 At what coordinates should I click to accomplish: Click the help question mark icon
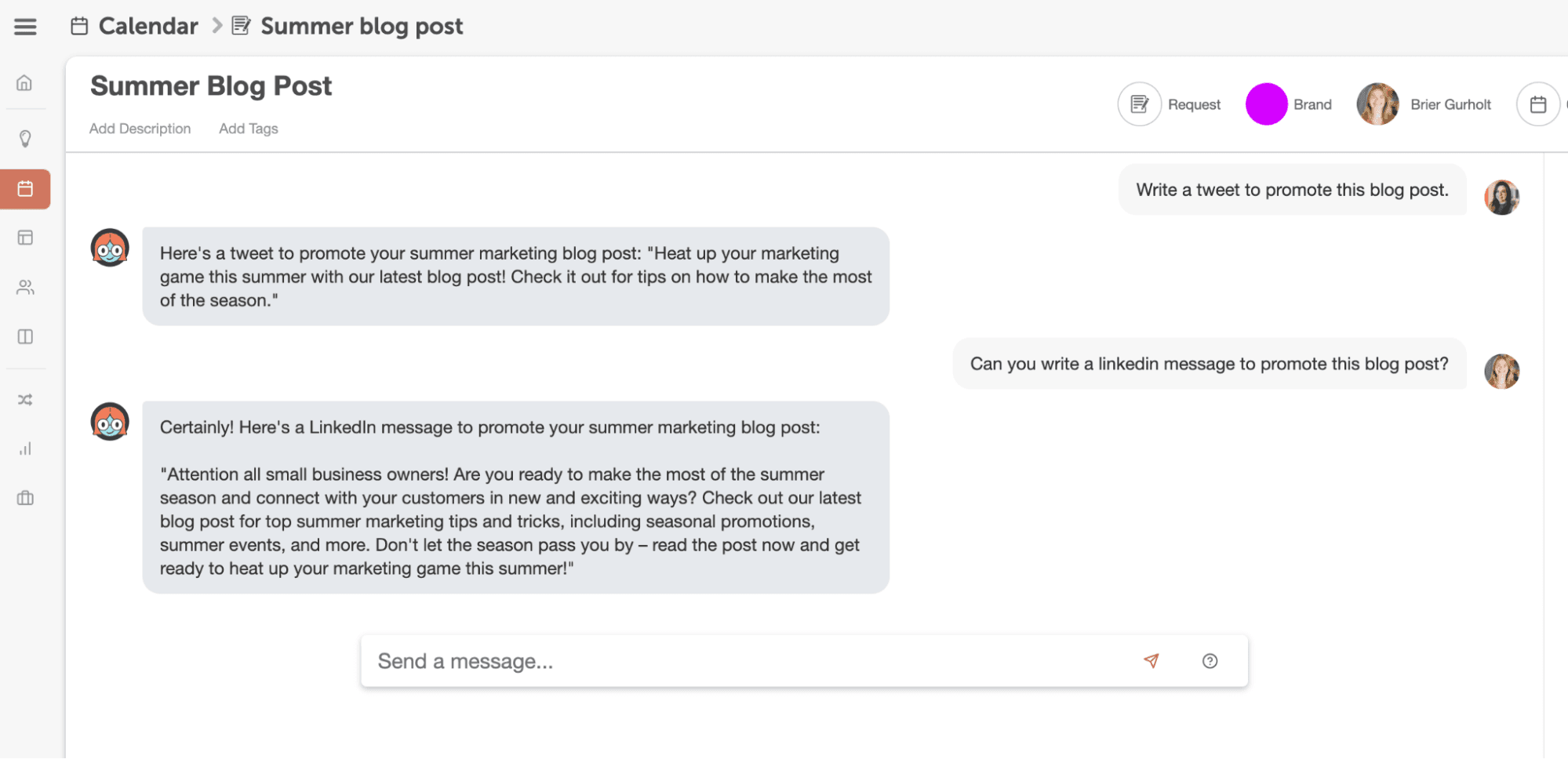tap(1210, 661)
